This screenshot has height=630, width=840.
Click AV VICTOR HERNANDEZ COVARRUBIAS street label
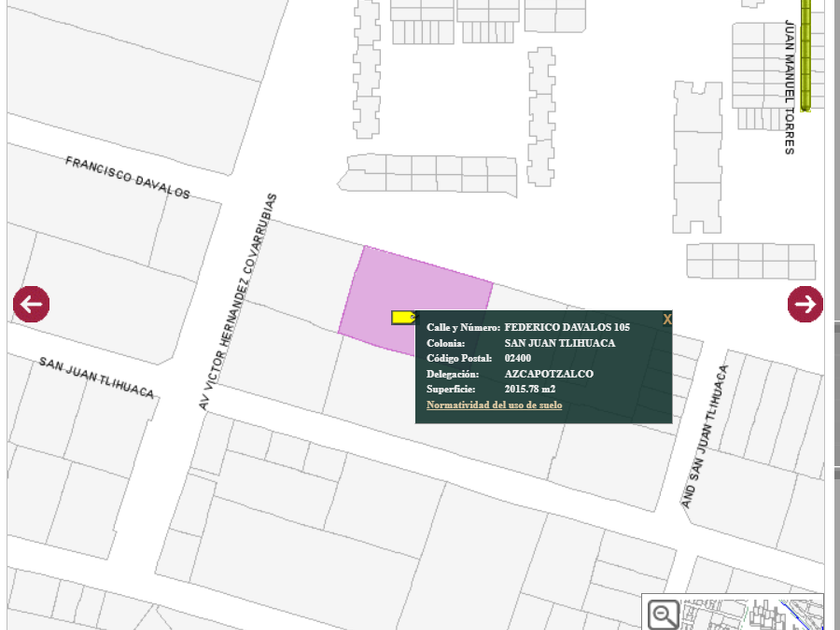(x=237, y=302)
